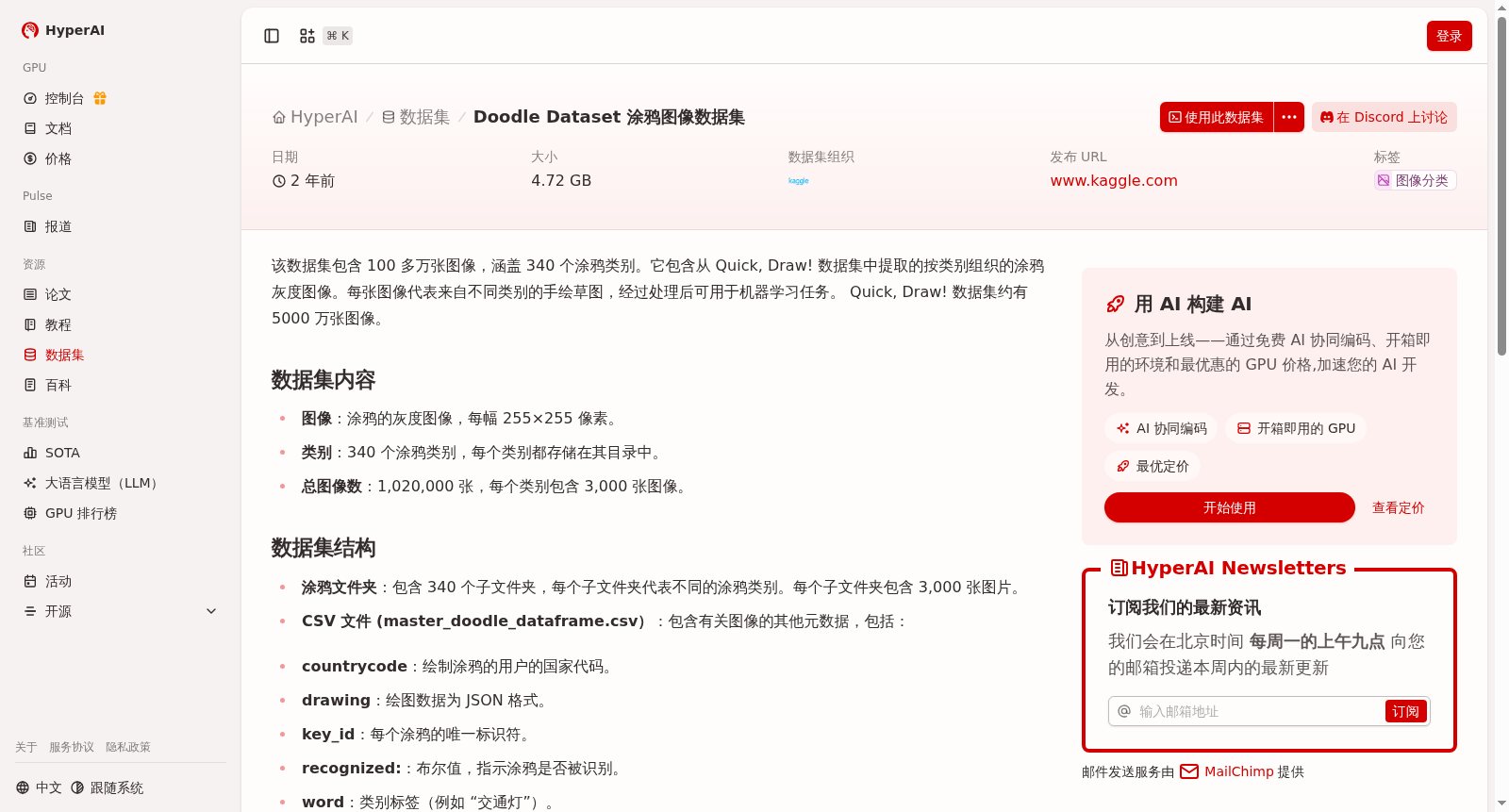Click the HyperAI Newsletters heading icon
The height and width of the screenshot is (812, 1509).
(x=1119, y=568)
